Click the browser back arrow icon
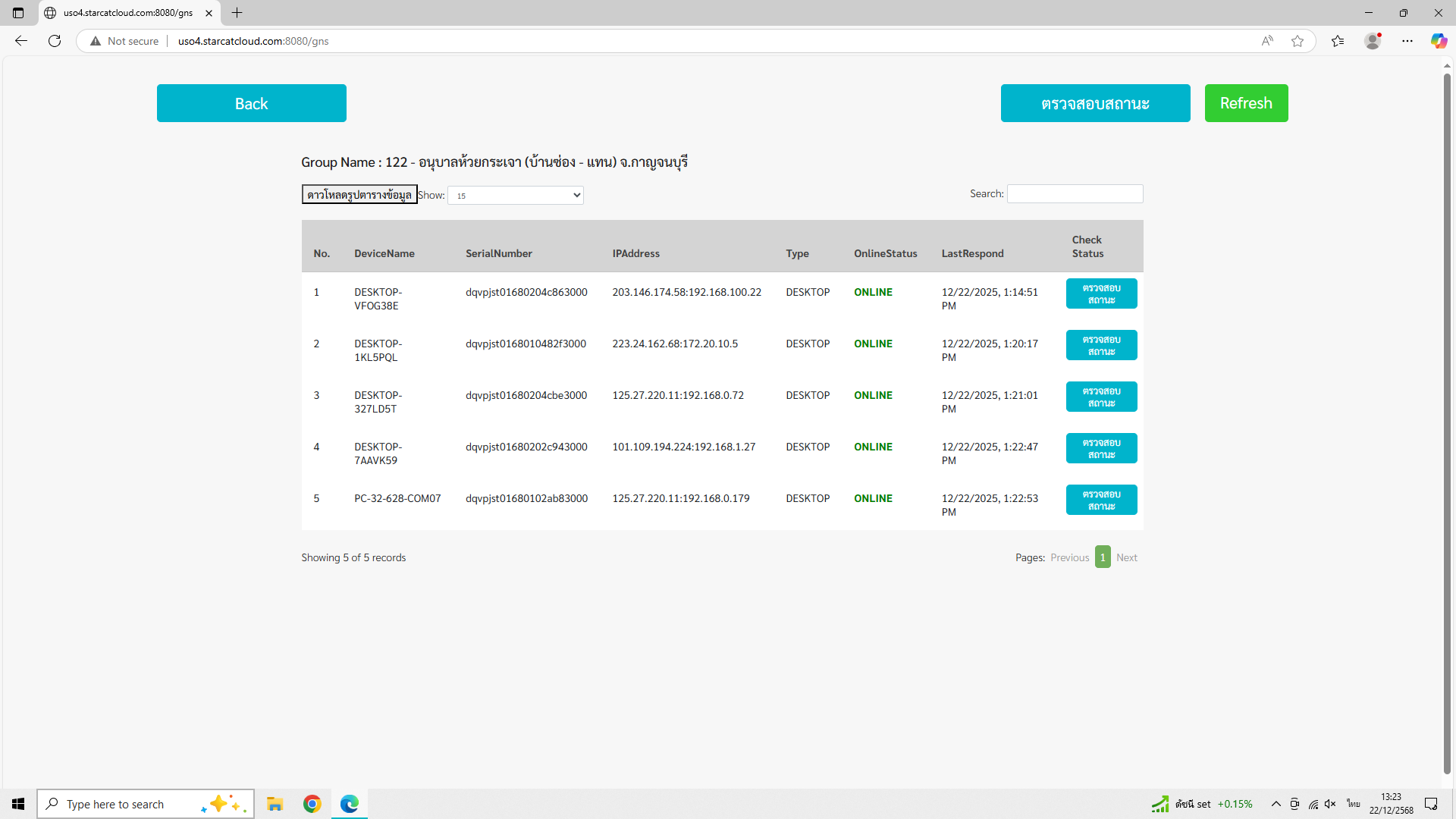 pyautogui.click(x=21, y=41)
